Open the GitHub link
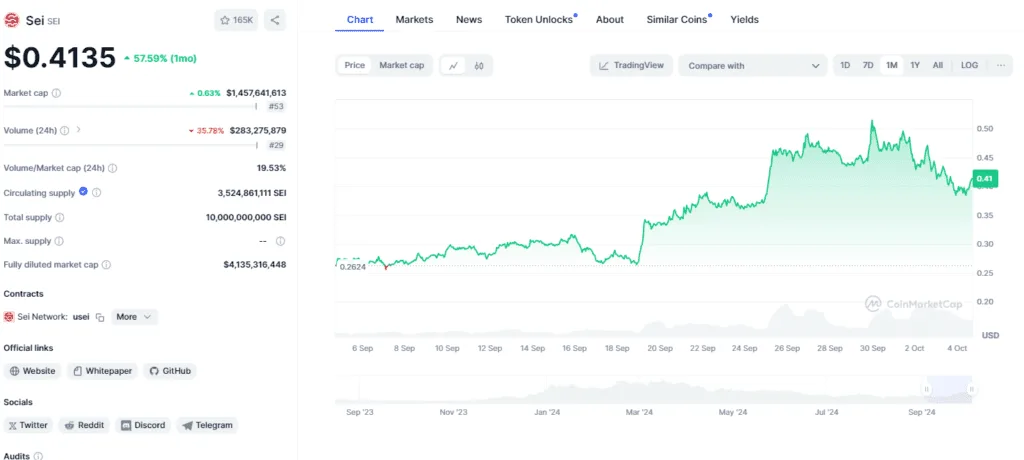1024x460 pixels. click(170, 371)
